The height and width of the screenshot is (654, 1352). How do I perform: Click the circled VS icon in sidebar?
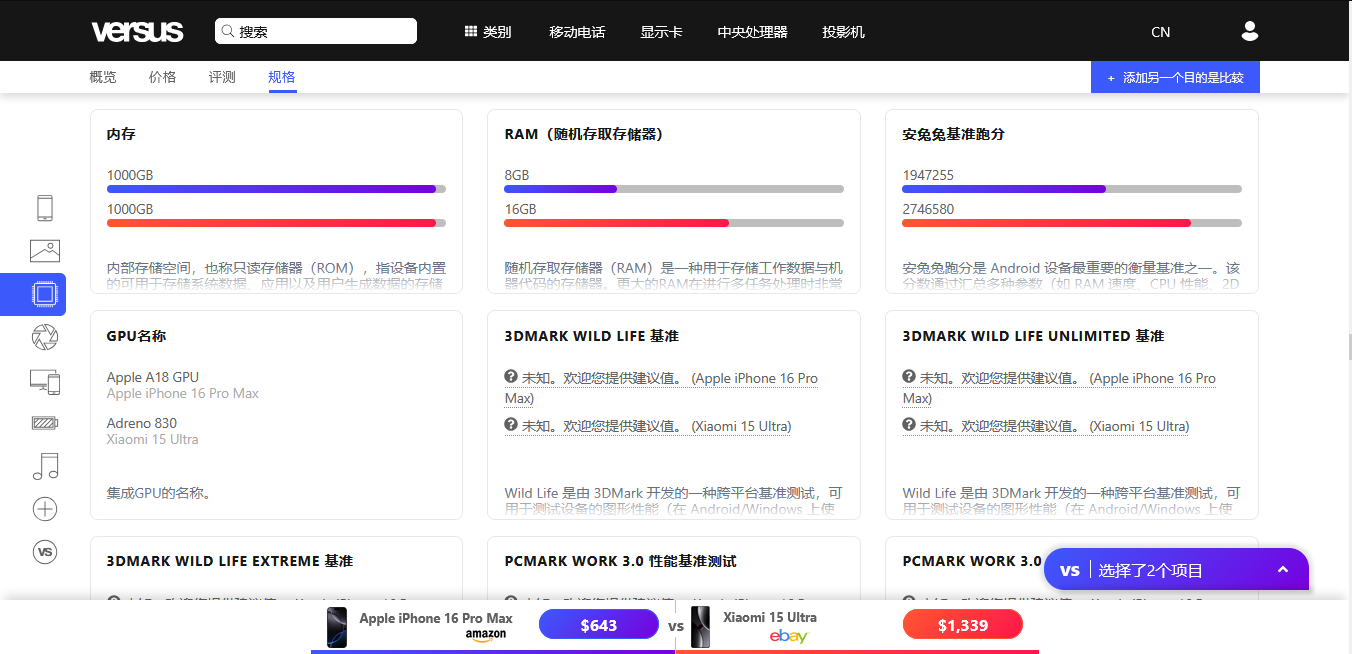(45, 551)
